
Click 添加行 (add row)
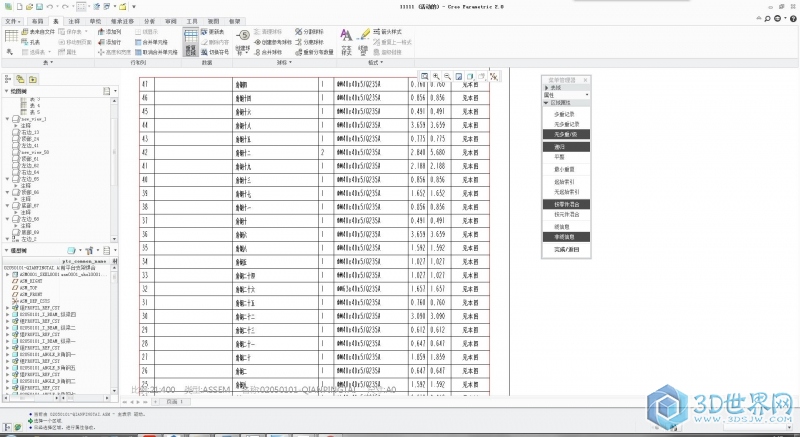pyautogui.click(x=110, y=42)
